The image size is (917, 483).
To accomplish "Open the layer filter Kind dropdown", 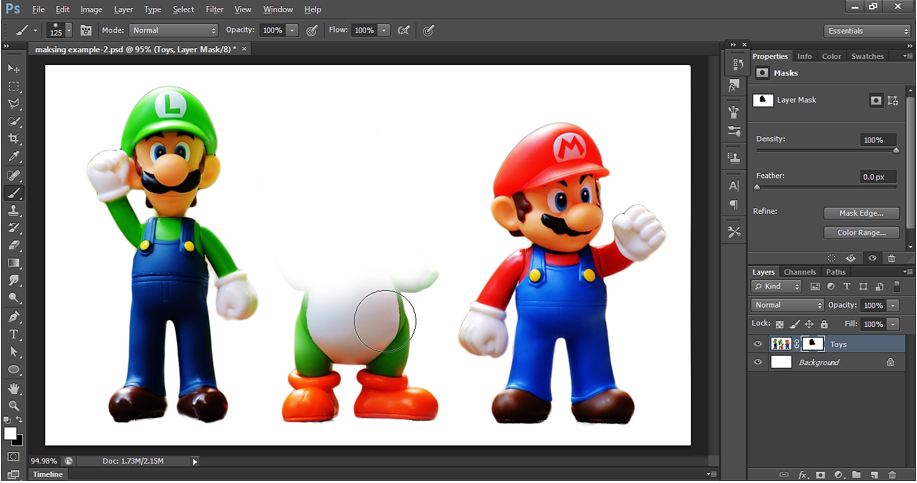I will pyautogui.click(x=776, y=287).
